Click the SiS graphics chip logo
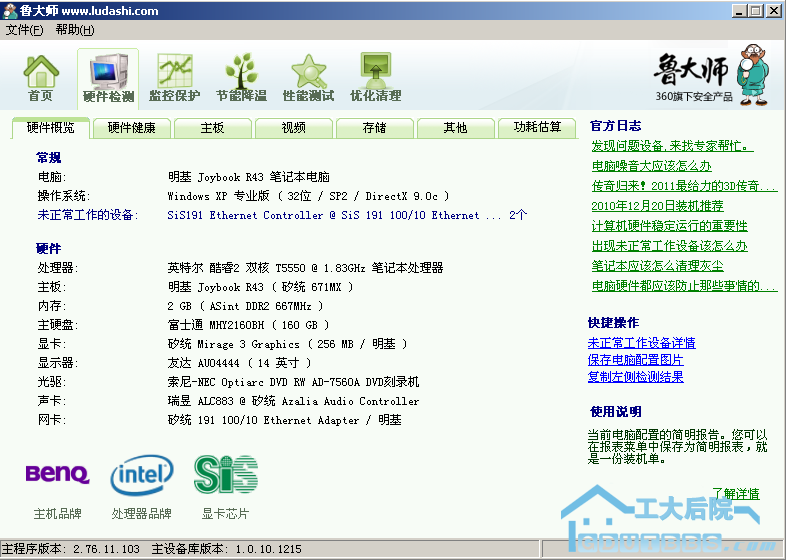This screenshot has width=786, height=560. tap(225, 475)
